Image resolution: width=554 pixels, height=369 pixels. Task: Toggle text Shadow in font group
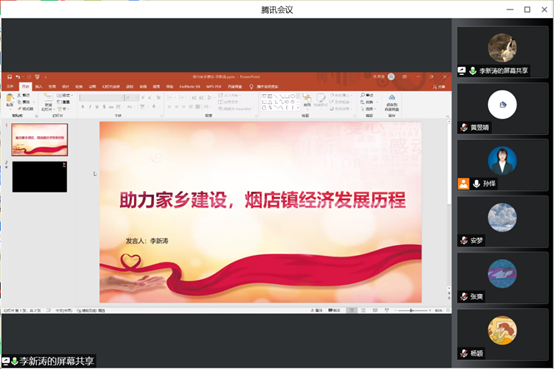pos(104,106)
